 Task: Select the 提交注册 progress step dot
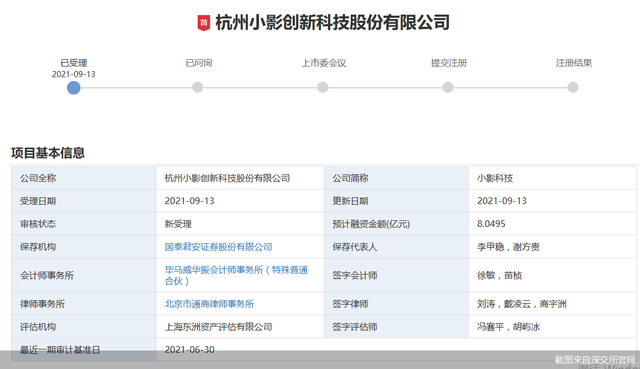448,87
